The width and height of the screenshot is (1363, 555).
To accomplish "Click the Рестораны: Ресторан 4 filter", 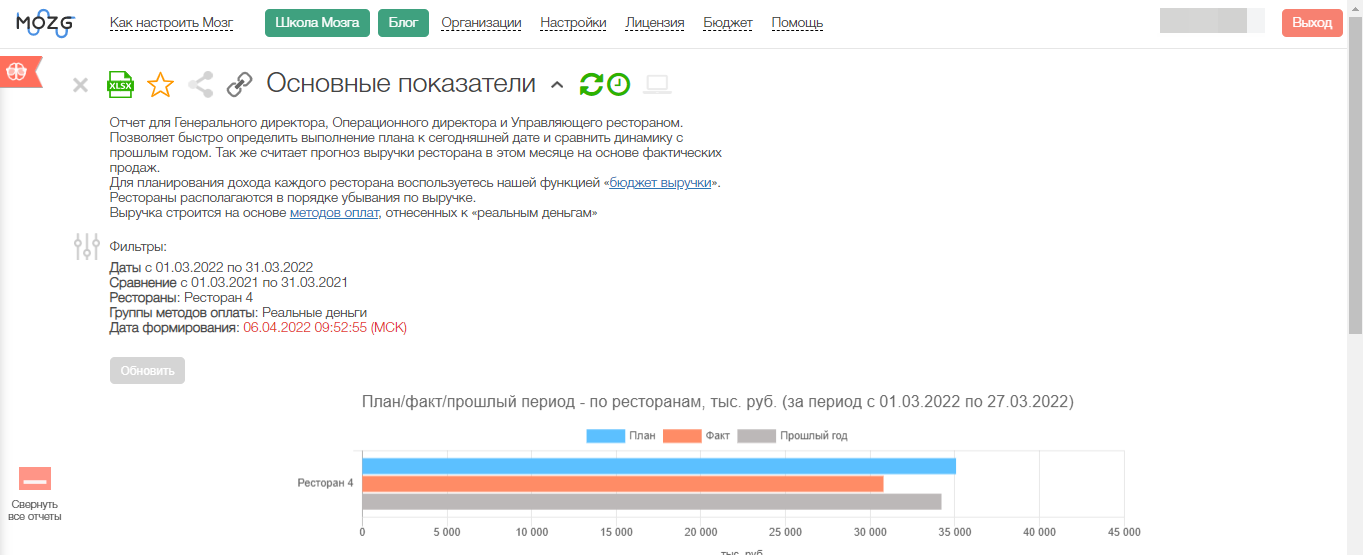I will (x=181, y=298).
